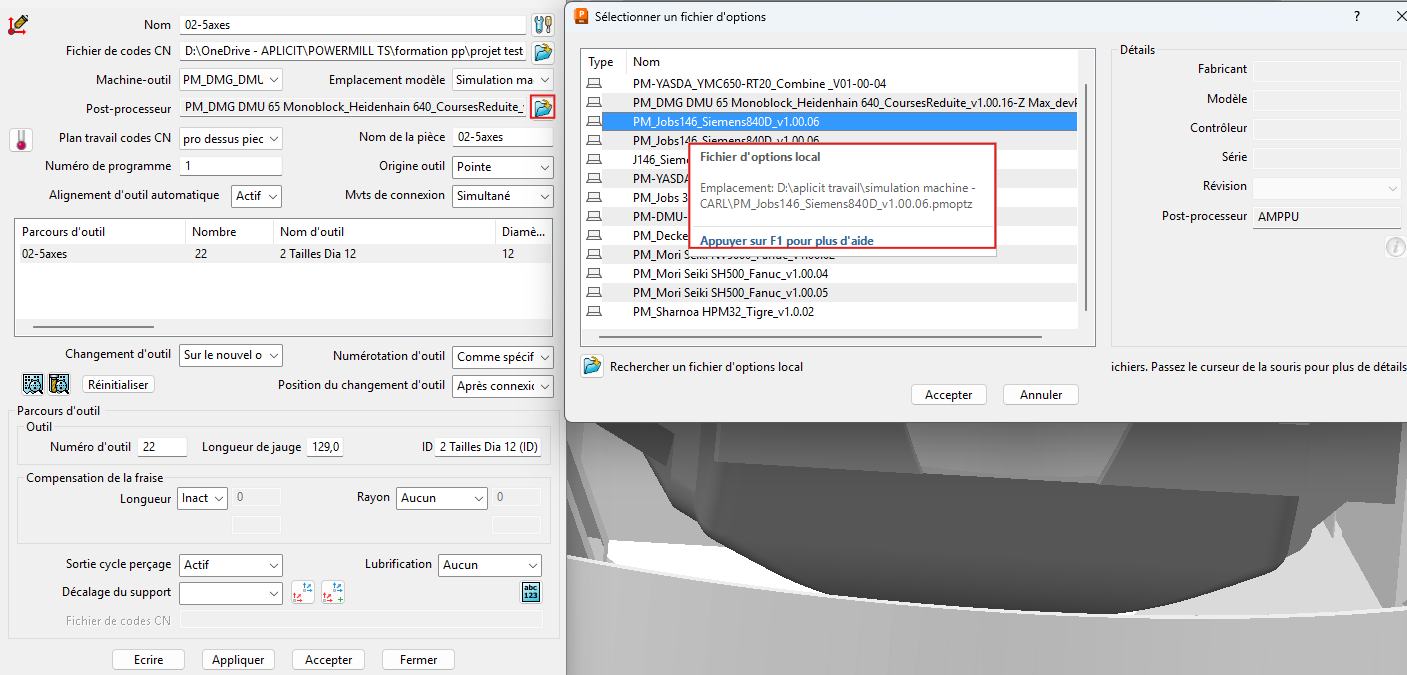The width and height of the screenshot is (1407, 675).
Task: Click the Numéro de programme input field
Action: tap(230, 166)
